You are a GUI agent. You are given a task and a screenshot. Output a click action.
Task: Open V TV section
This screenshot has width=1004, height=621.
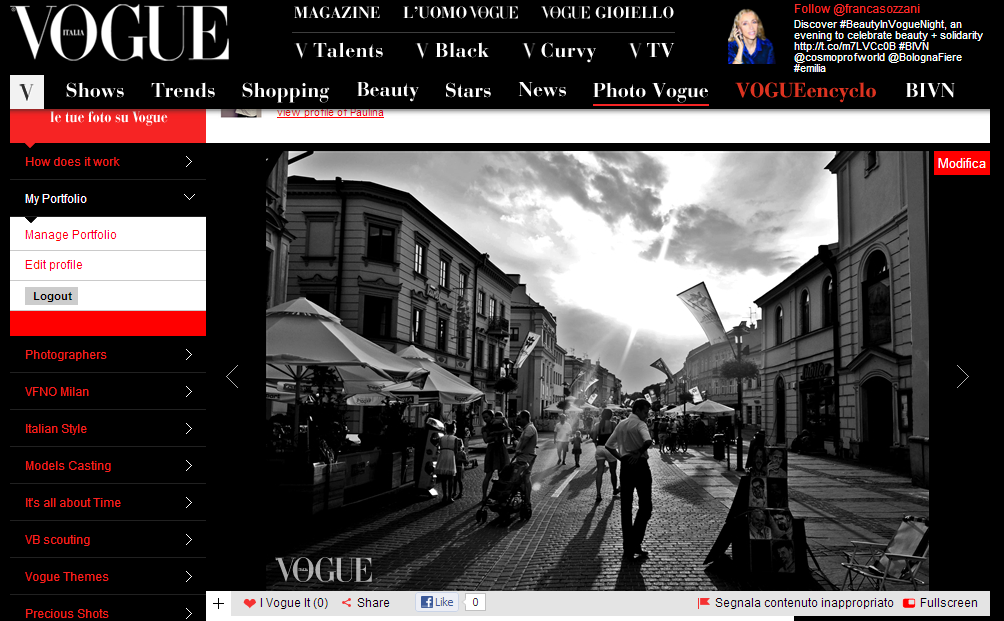click(652, 51)
